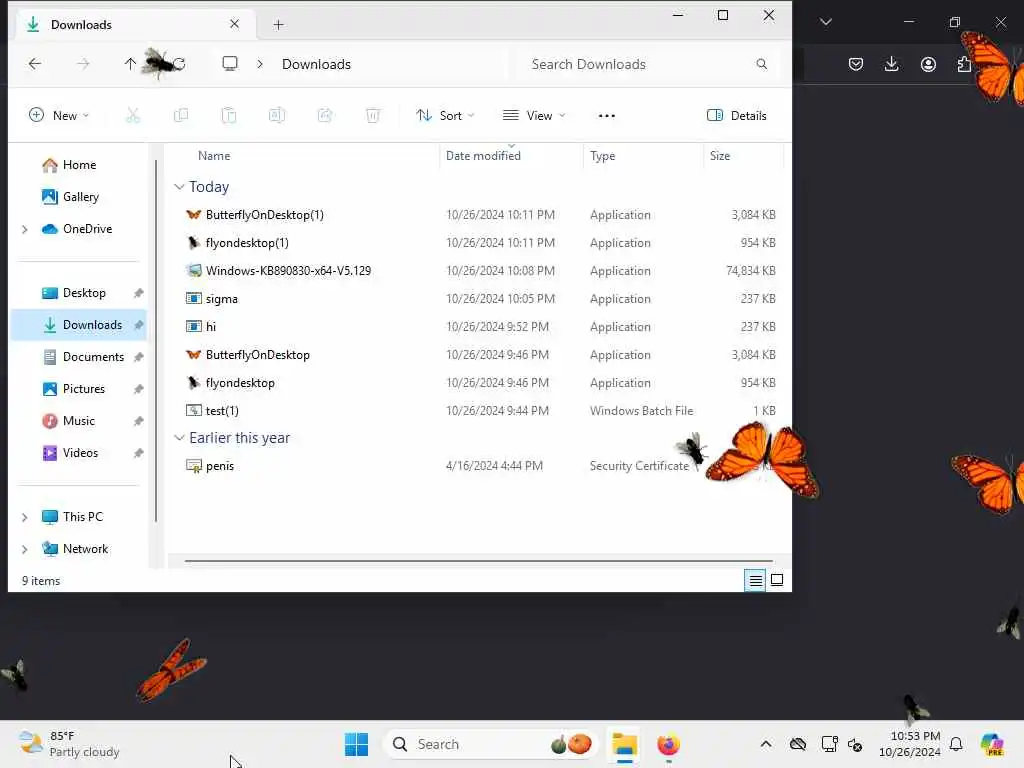The width and height of the screenshot is (1024, 768).
Task: Select the test(1) batch file
Action: click(222, 411)
